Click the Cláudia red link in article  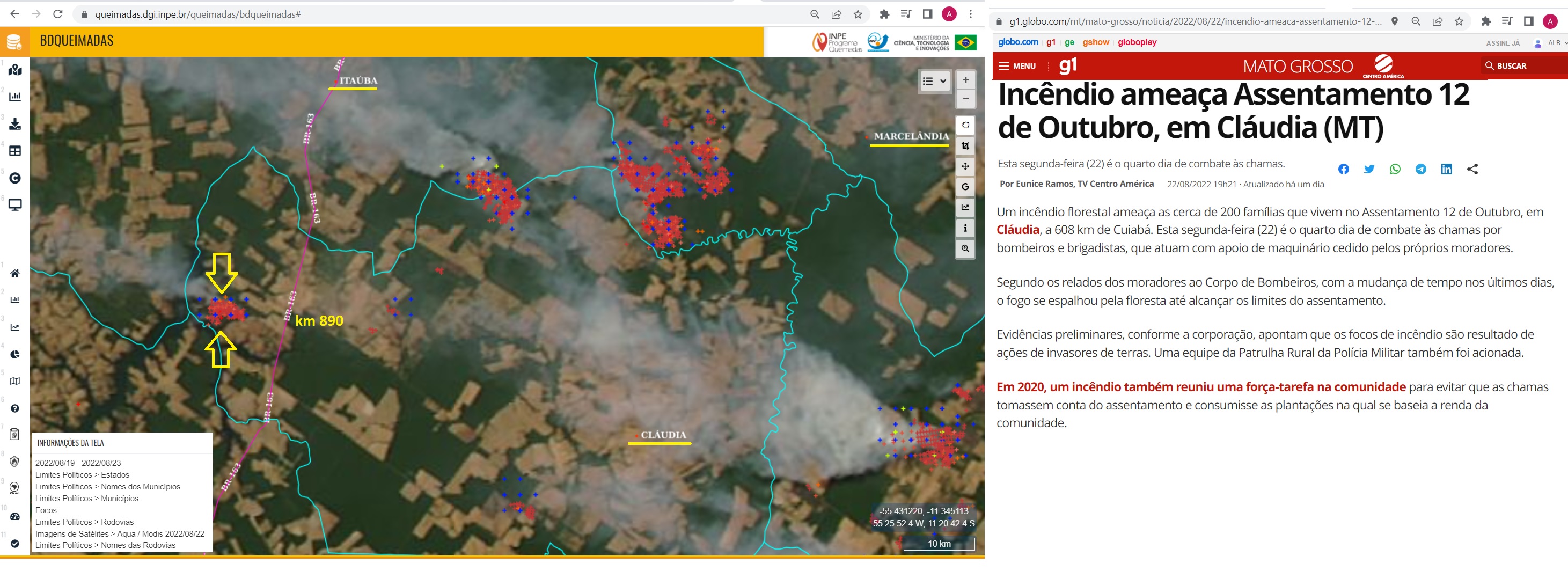pos(1017,230)
